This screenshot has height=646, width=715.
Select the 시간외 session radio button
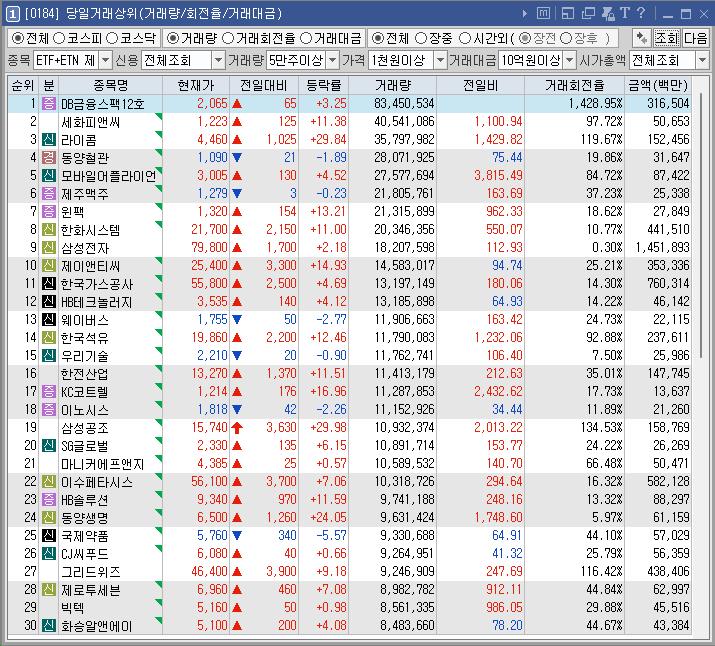tap(465, 38)
